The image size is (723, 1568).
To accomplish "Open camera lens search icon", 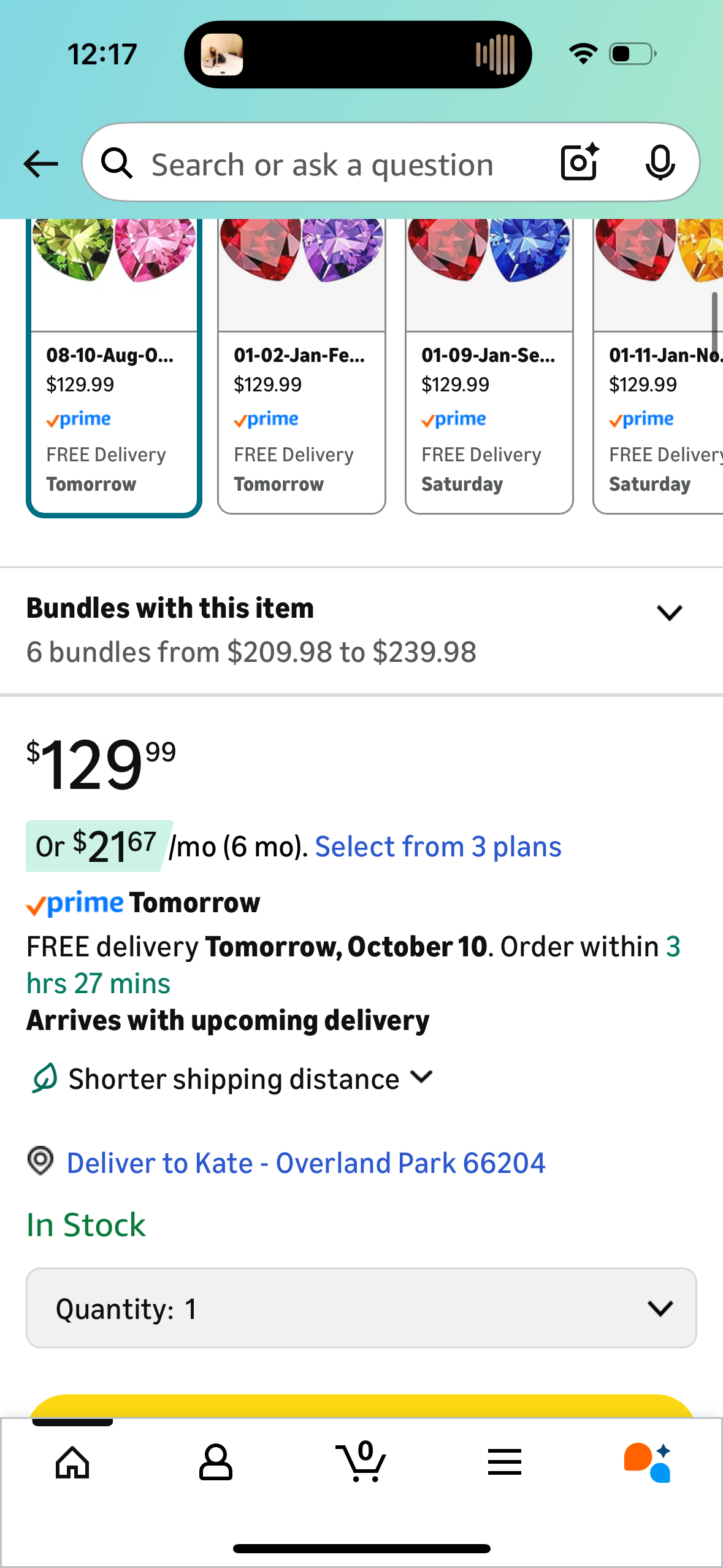I will [580, 163].
